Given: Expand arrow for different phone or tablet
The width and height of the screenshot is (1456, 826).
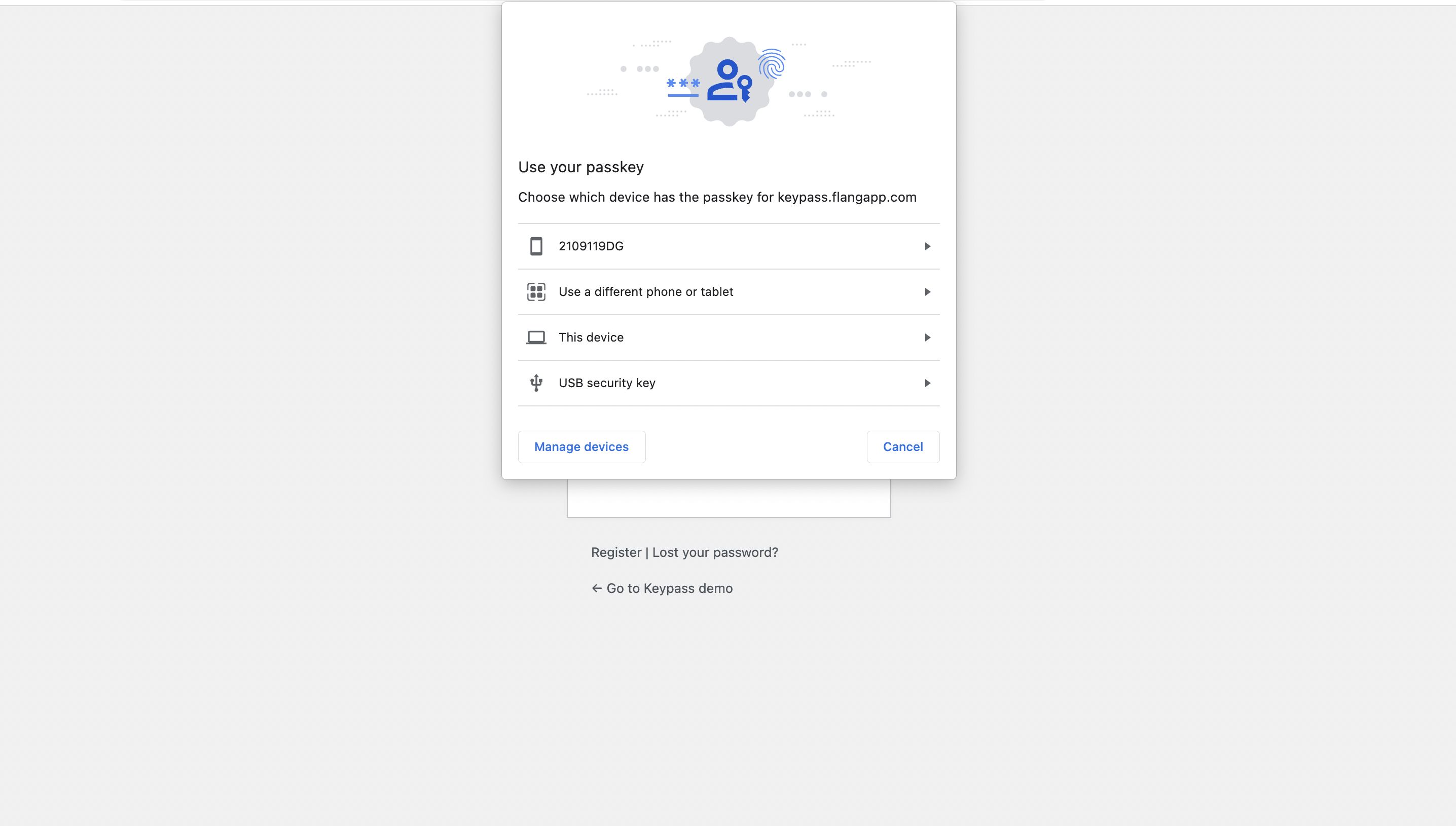Looking at the screenshot, I should [927, 291].
